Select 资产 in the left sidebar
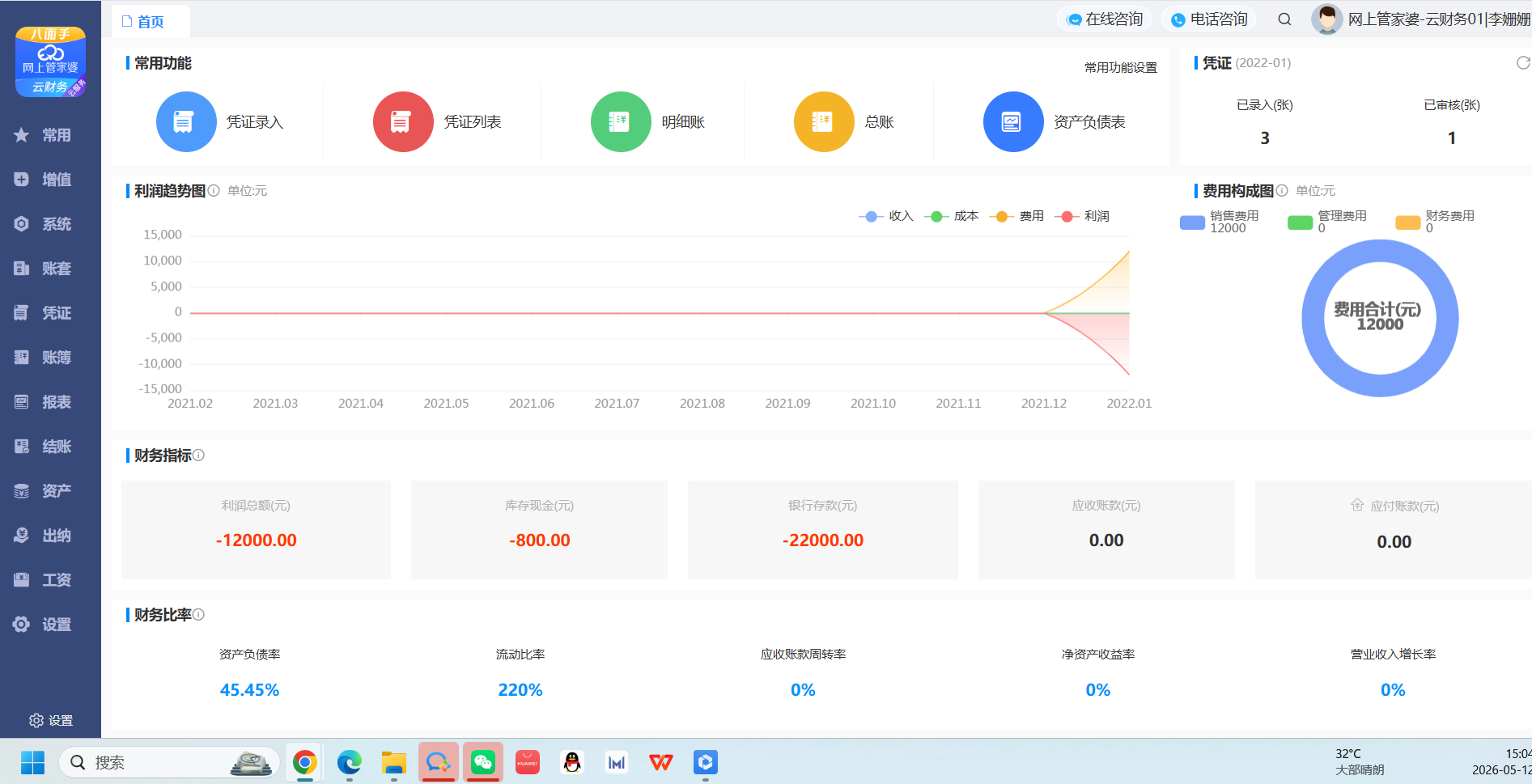The height and width of the screenshot is (784, 1532). 50,491
